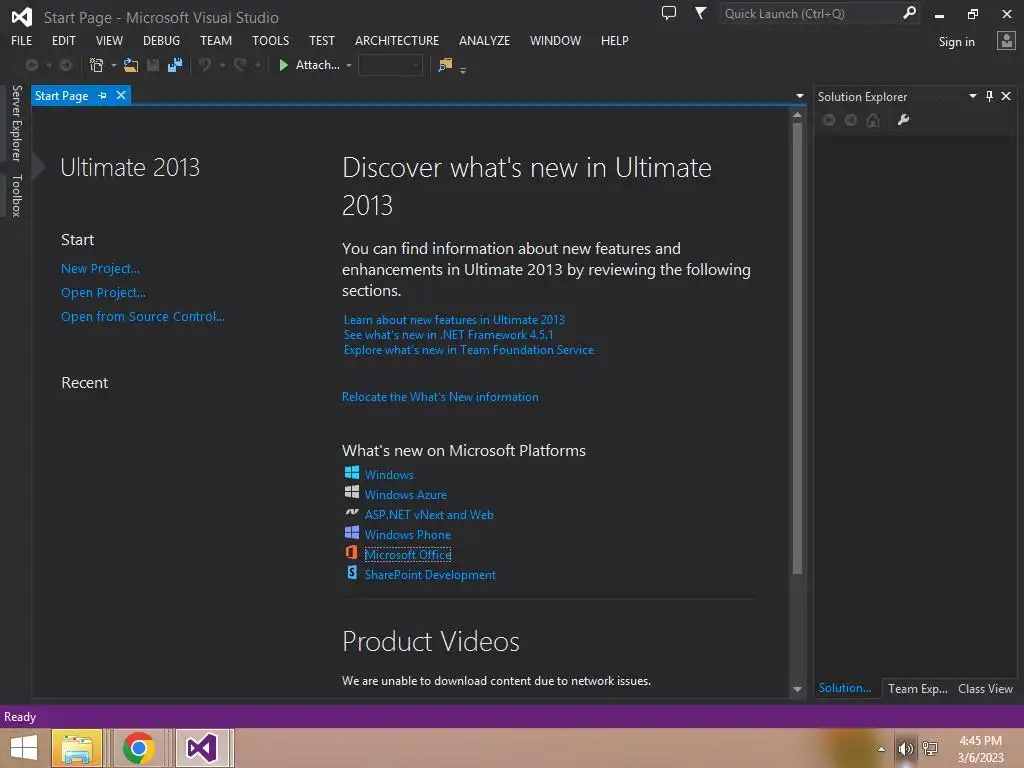Screen dimensions: 1024x768
Task: Click the green Attach play button
Action: 283,65
